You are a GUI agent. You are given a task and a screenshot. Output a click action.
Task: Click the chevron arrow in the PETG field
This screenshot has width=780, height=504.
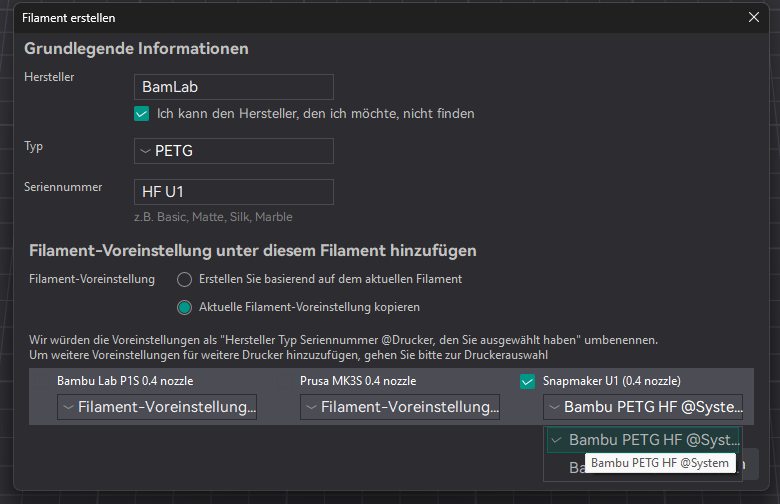146,151
